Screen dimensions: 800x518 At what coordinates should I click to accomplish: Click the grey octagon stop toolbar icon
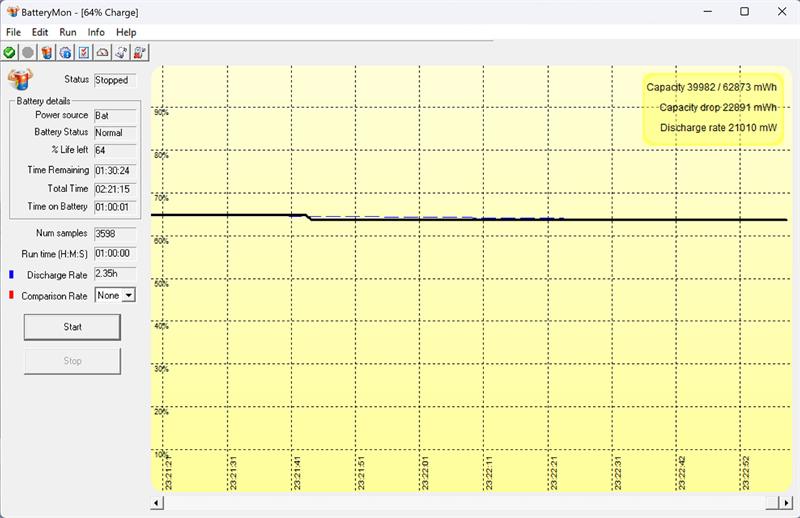28,53
